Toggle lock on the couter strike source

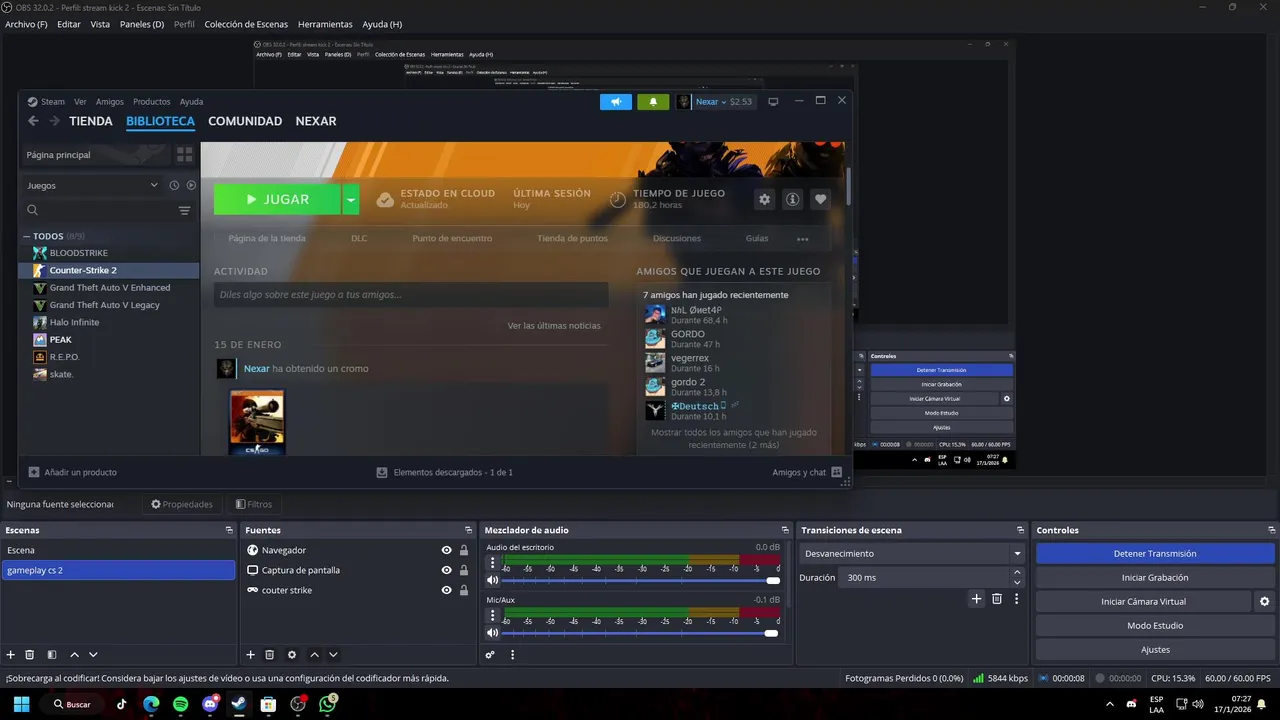(464, 590)
